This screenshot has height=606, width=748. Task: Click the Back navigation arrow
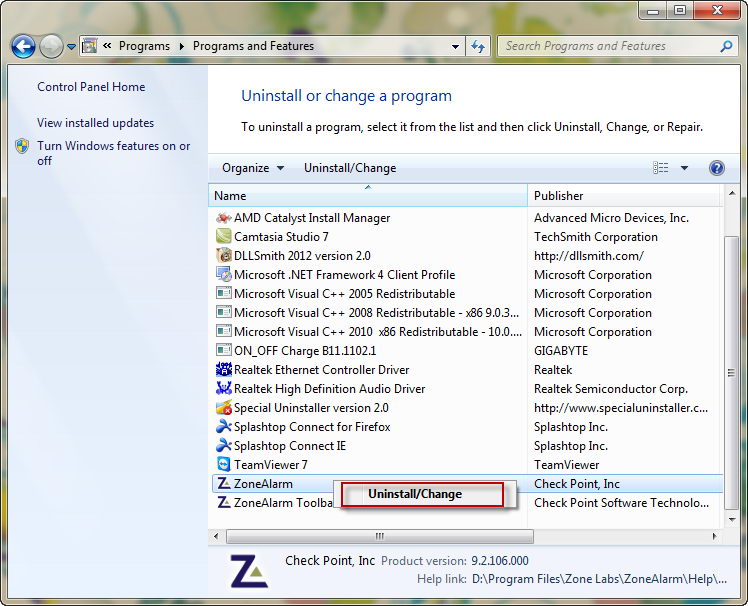(23, 47)
